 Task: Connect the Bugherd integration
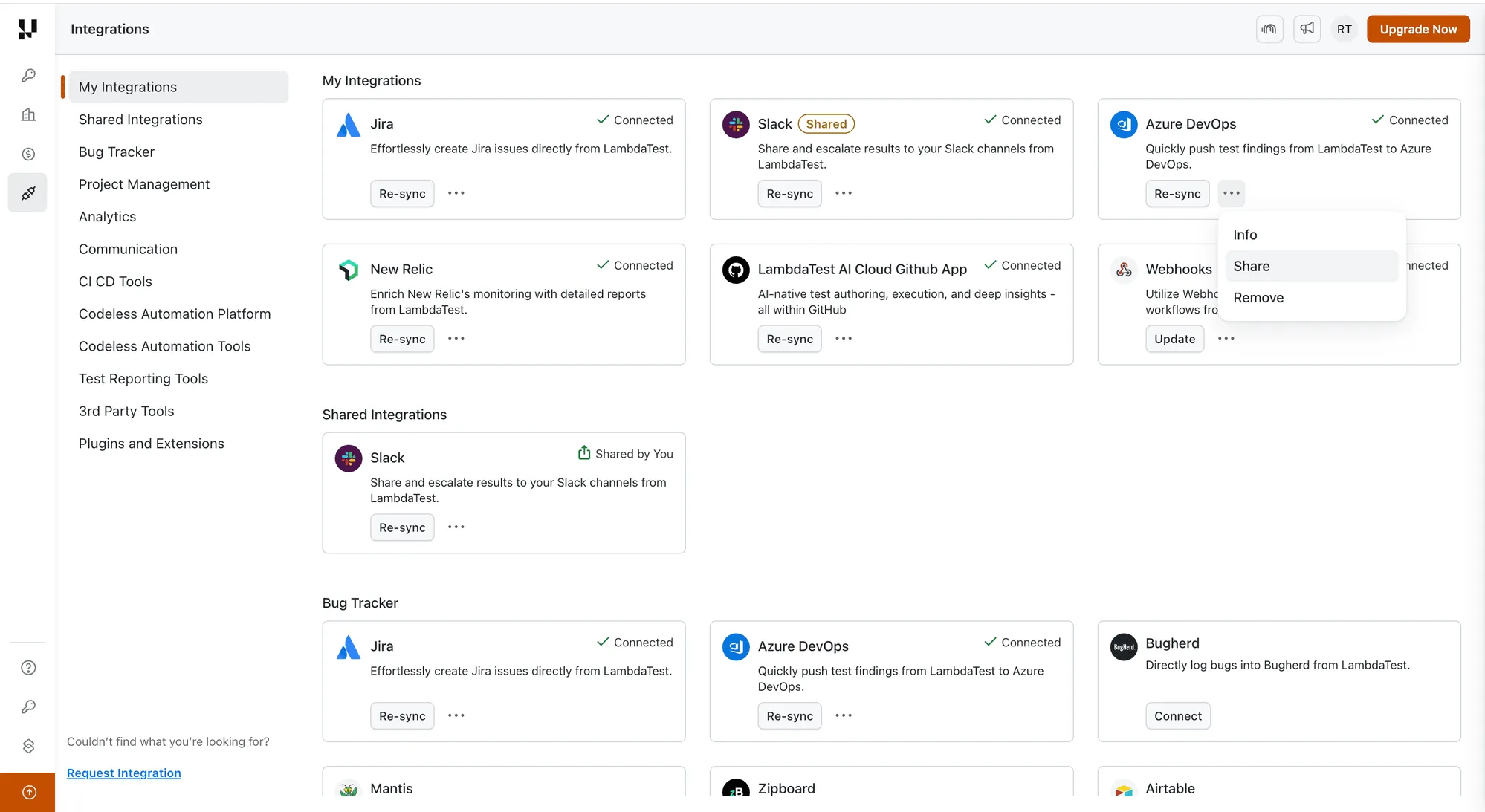[x=1178, y=716]
